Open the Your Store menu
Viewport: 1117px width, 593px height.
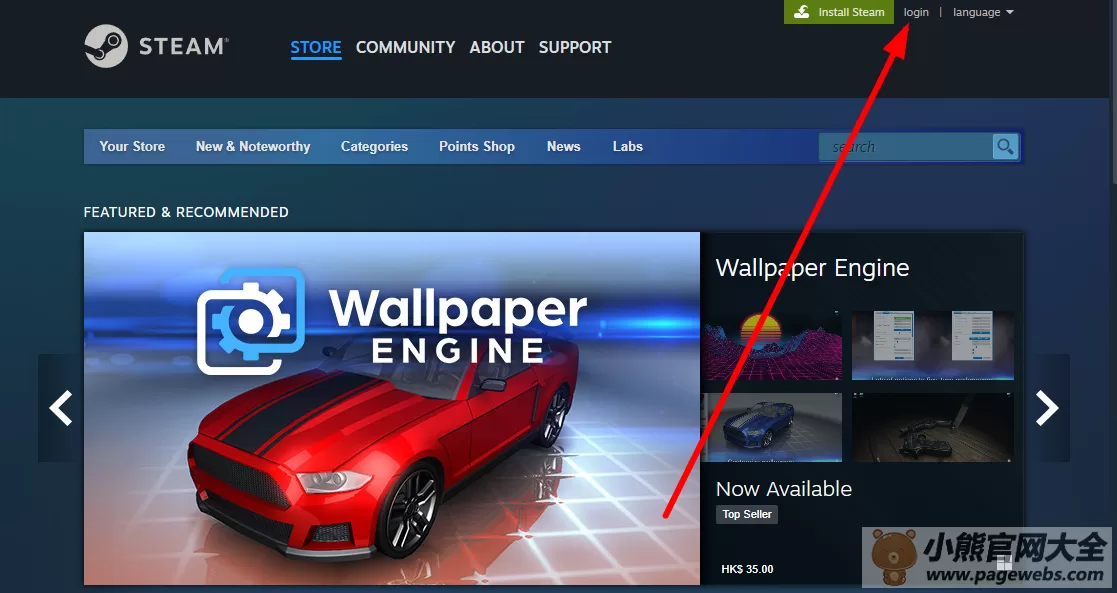132,146
